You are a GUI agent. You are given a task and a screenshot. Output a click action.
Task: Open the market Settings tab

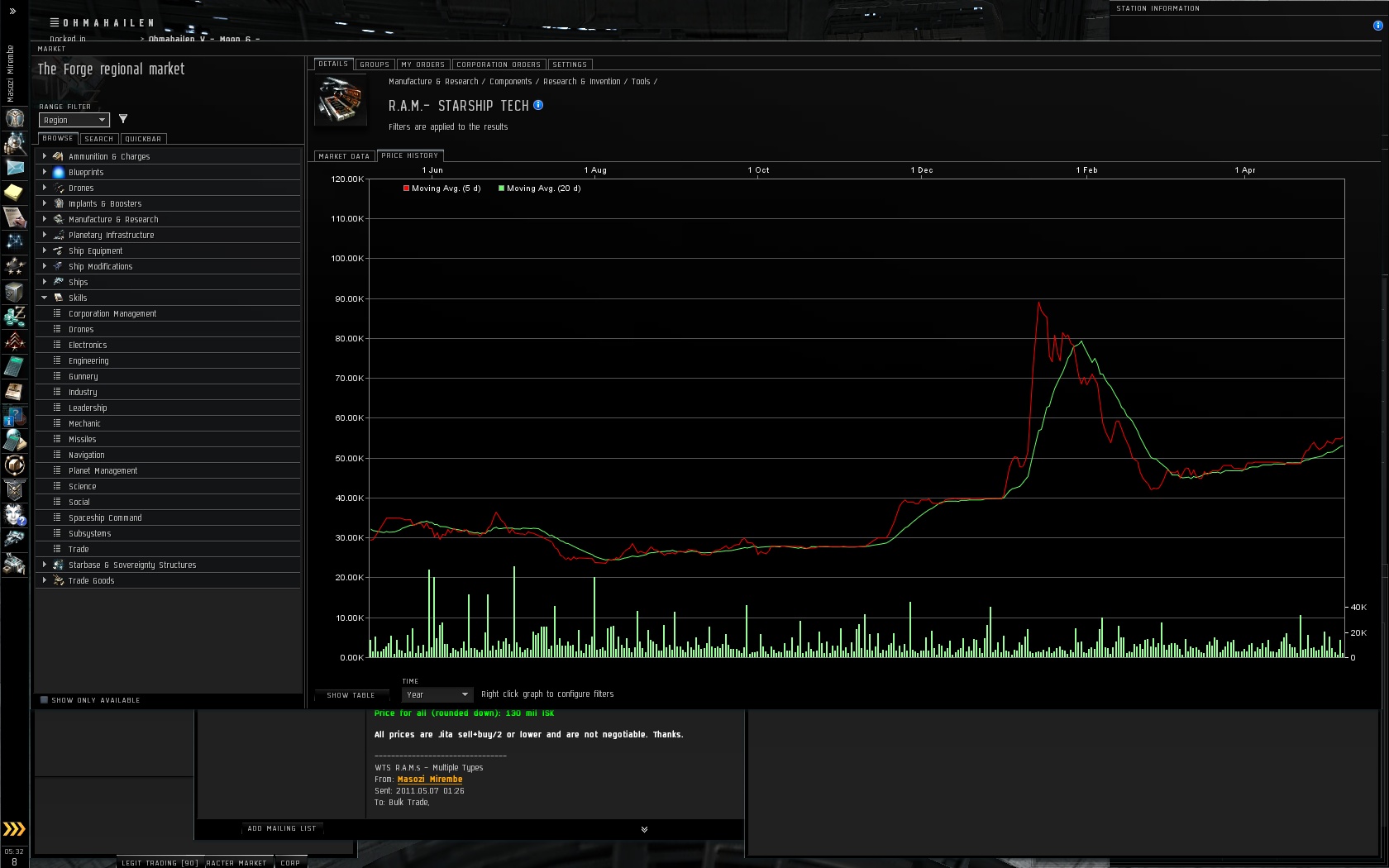click(570, 64)
